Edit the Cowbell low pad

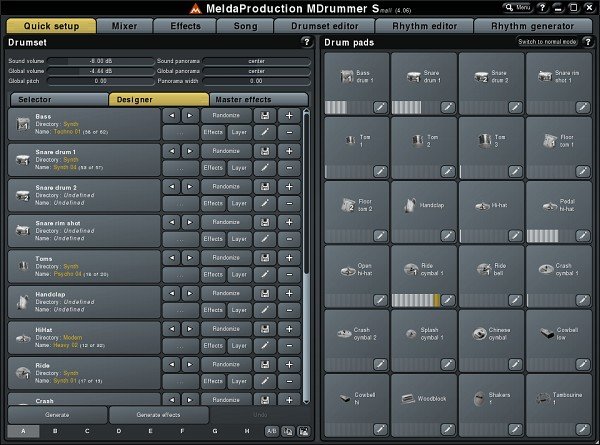tap(582, 365)
